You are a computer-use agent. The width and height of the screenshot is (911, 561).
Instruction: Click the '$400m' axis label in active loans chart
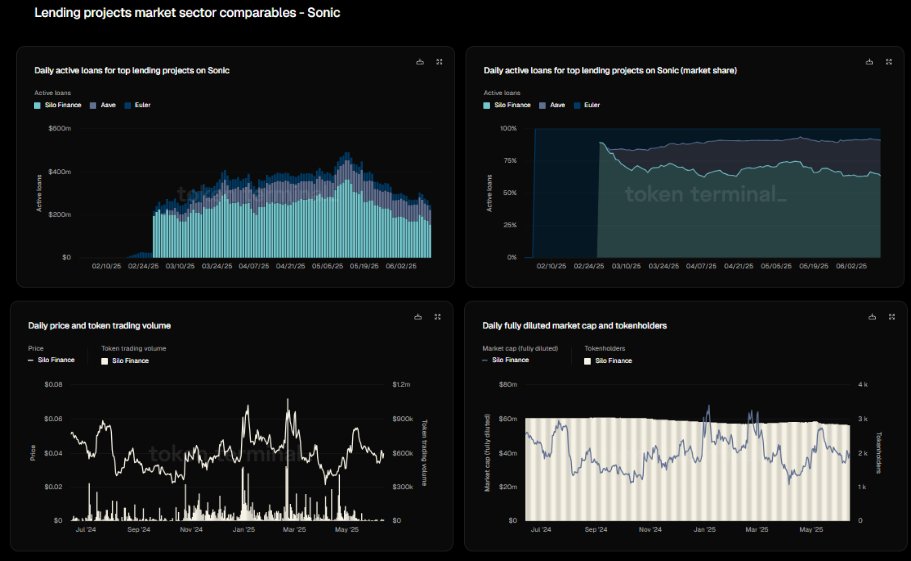(x=59, y=172)
